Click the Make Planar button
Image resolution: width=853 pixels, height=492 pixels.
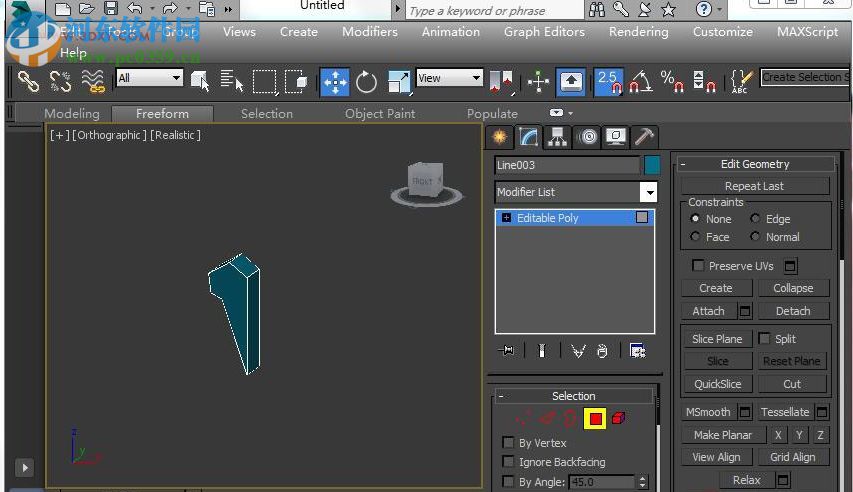tap(723, 435)
